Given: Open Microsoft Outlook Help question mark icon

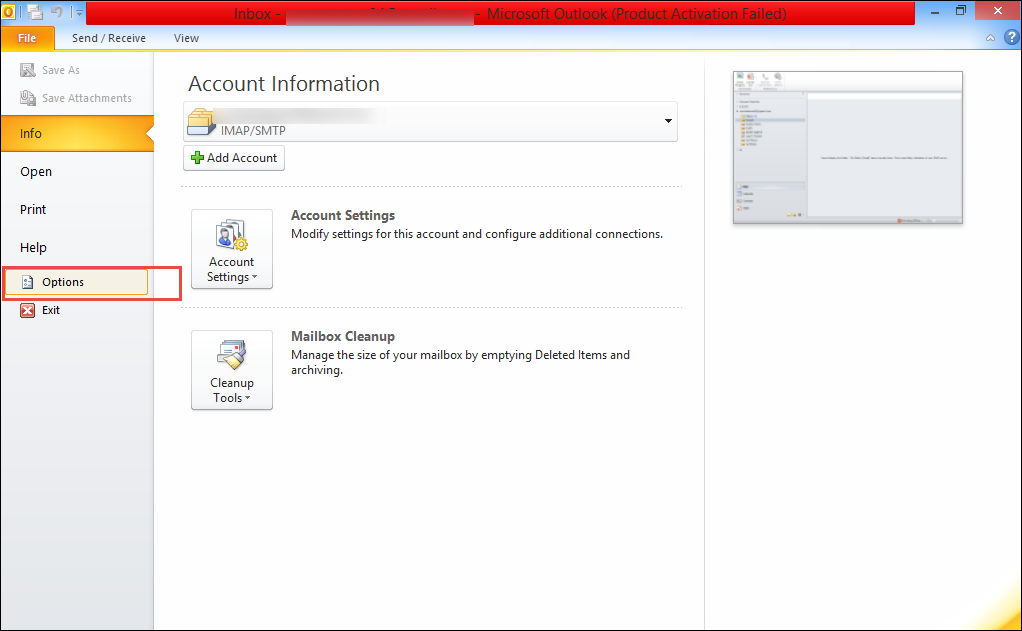Looking at the screenshot, I should click(1011, 37).
